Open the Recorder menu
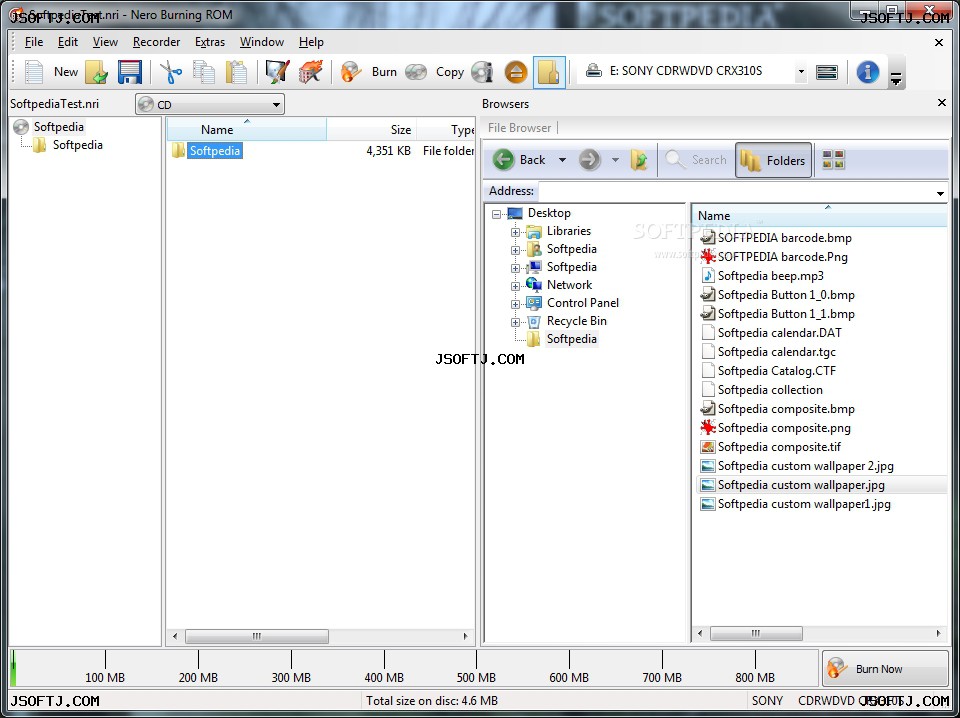Viewport: 960px width, 718px height. tap(156, 42)
